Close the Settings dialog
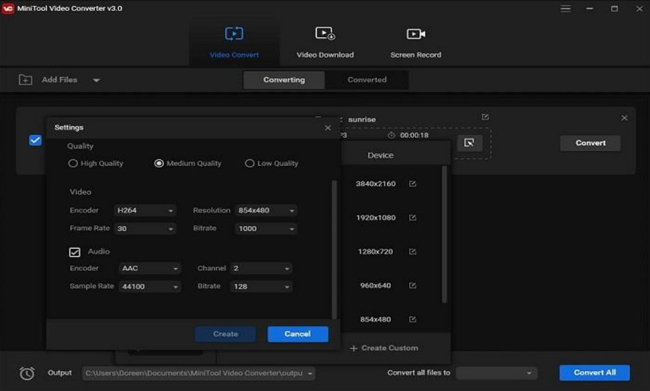Viewport: 650px width, 391px height. [327, 128]
